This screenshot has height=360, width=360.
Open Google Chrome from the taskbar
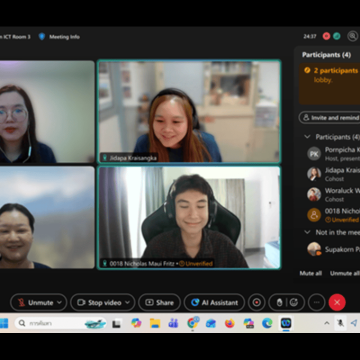click(x=192, y=323)
